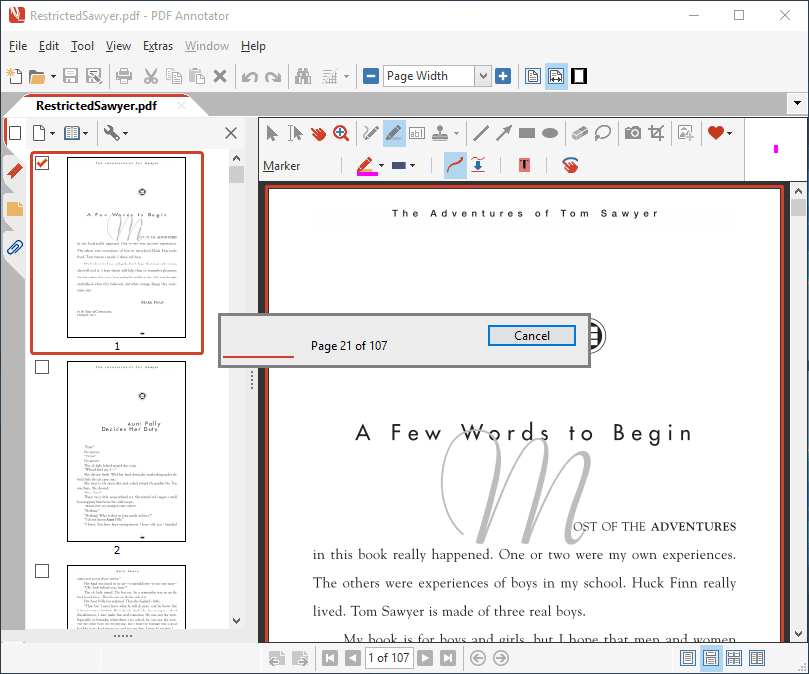Switch to continuous page layout
809x674 pixels.
point(710,658)
